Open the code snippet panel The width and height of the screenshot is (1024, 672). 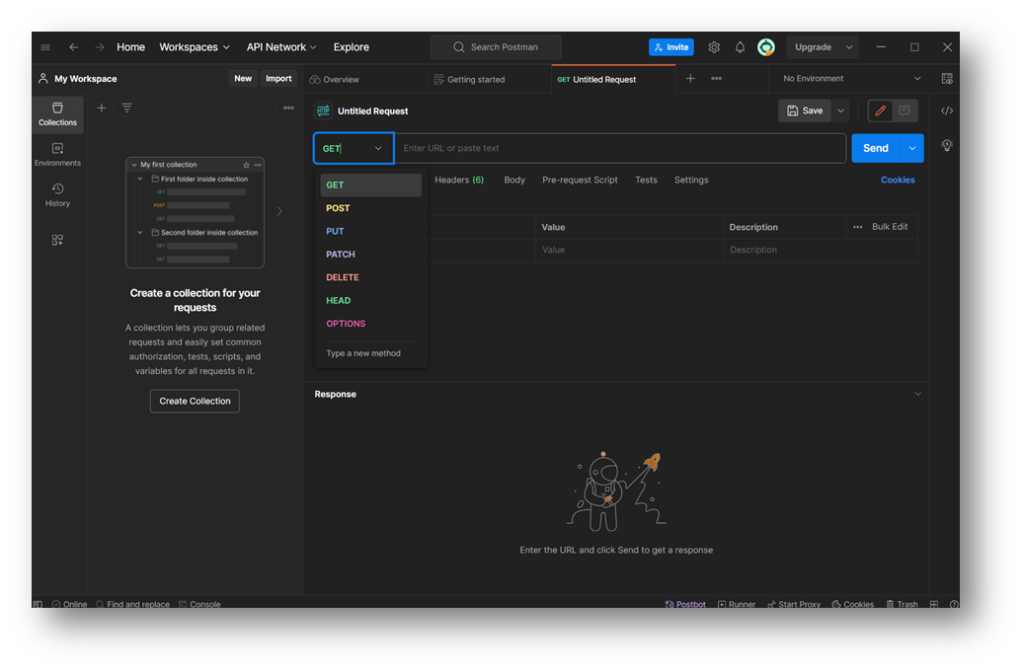[x=947, y=111]
